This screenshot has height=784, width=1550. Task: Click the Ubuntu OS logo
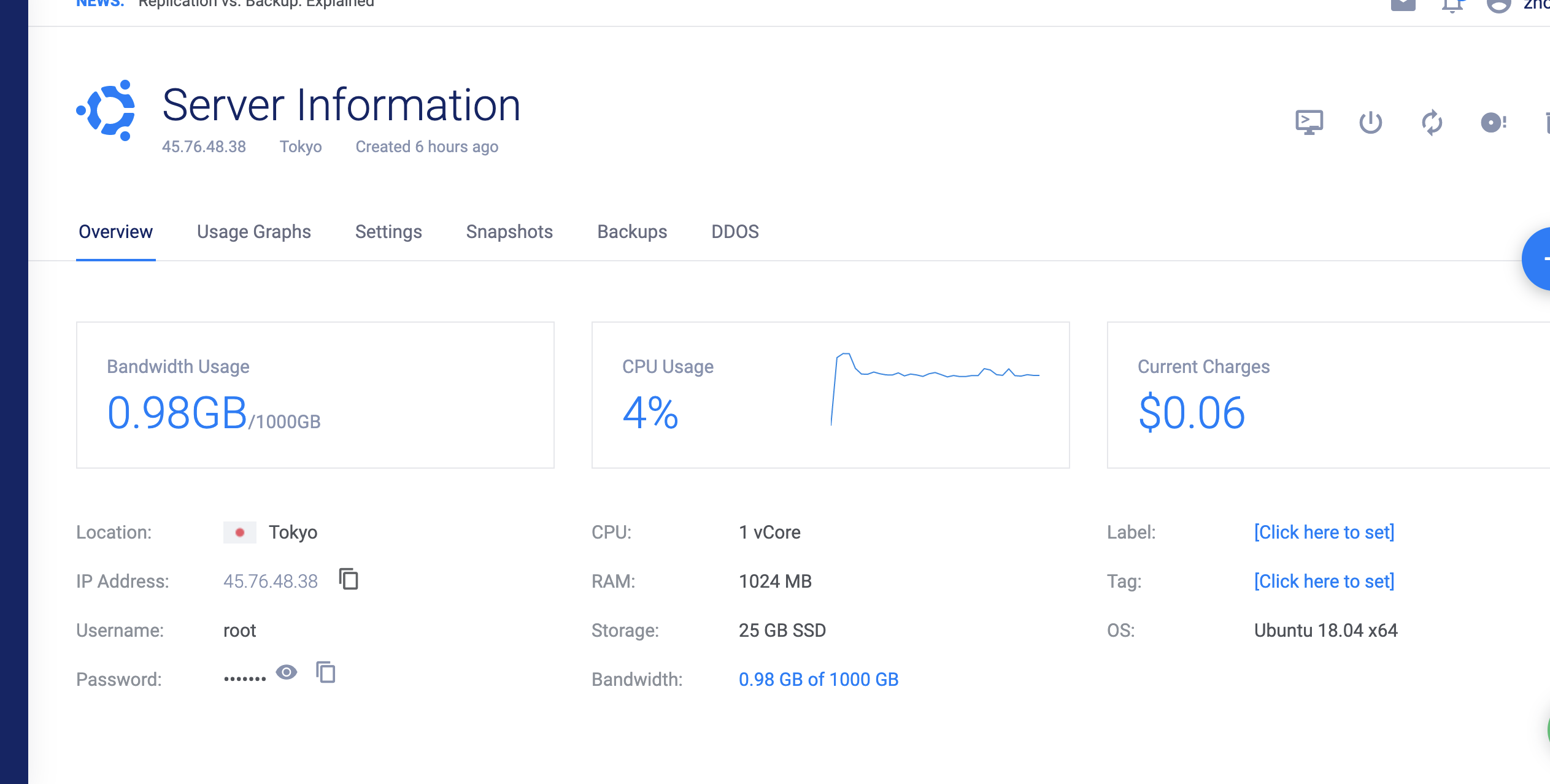click(x=107, y=110)
